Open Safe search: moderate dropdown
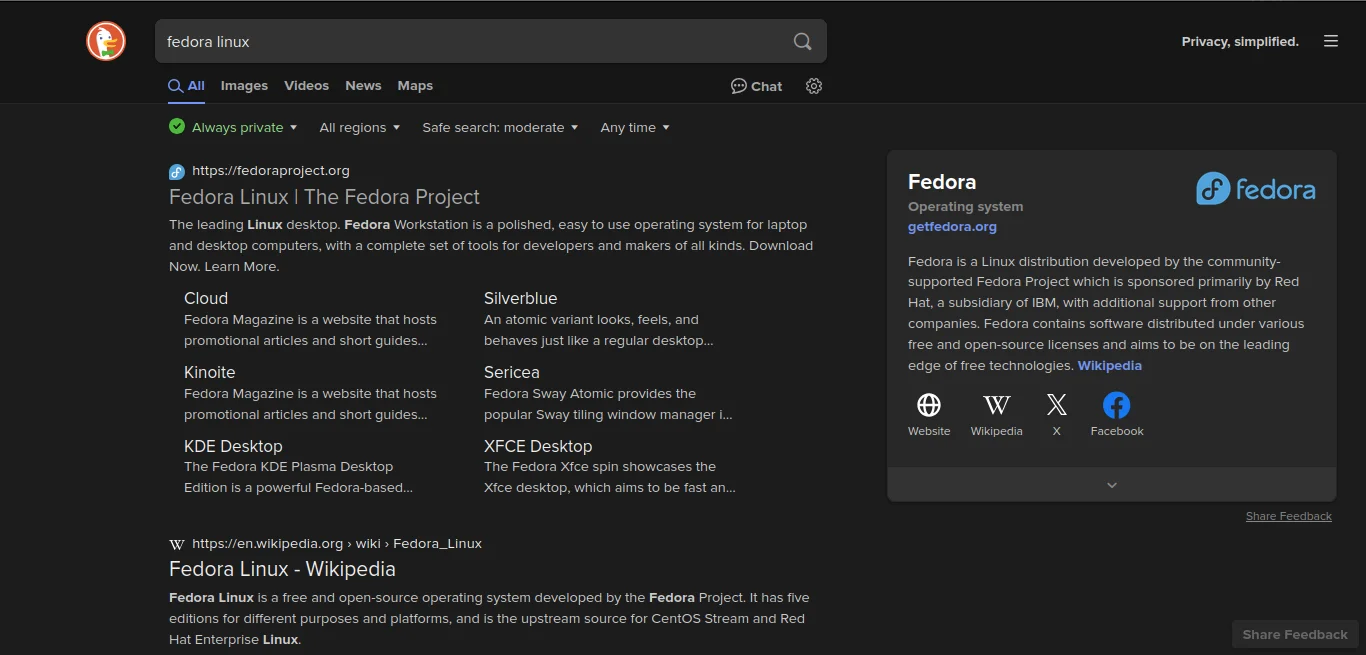This screenshot has height=655, width=1366. 500,127
